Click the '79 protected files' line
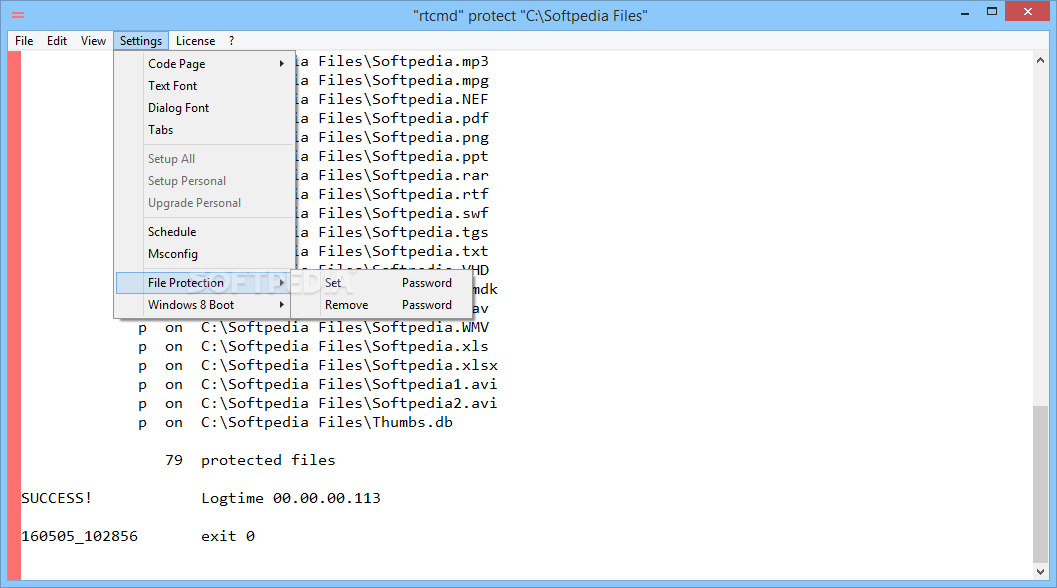Screen dimensions: 1057x588 pyautogui.click(x=250, y=460)
